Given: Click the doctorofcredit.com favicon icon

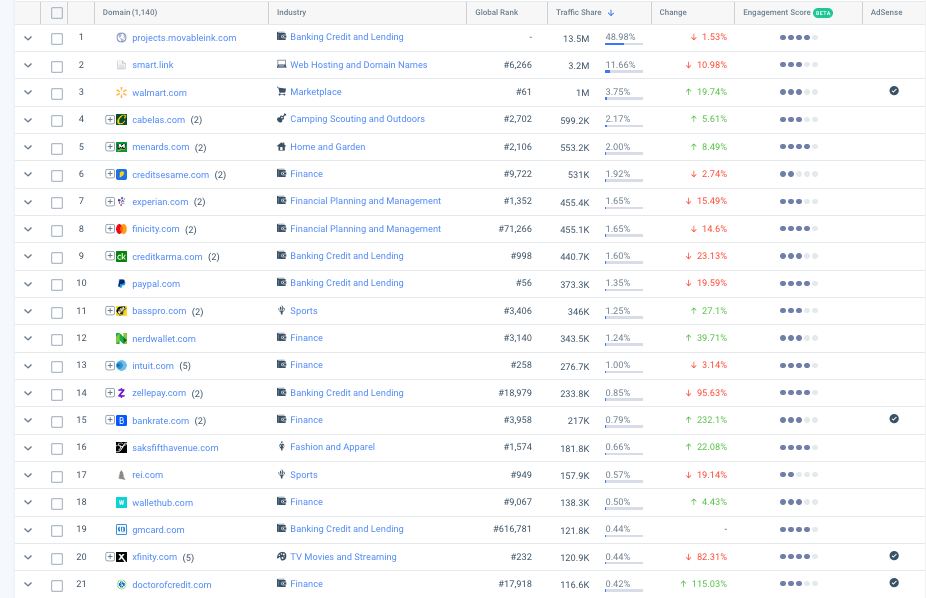Looking at the screenshot, I should (121, 584).
